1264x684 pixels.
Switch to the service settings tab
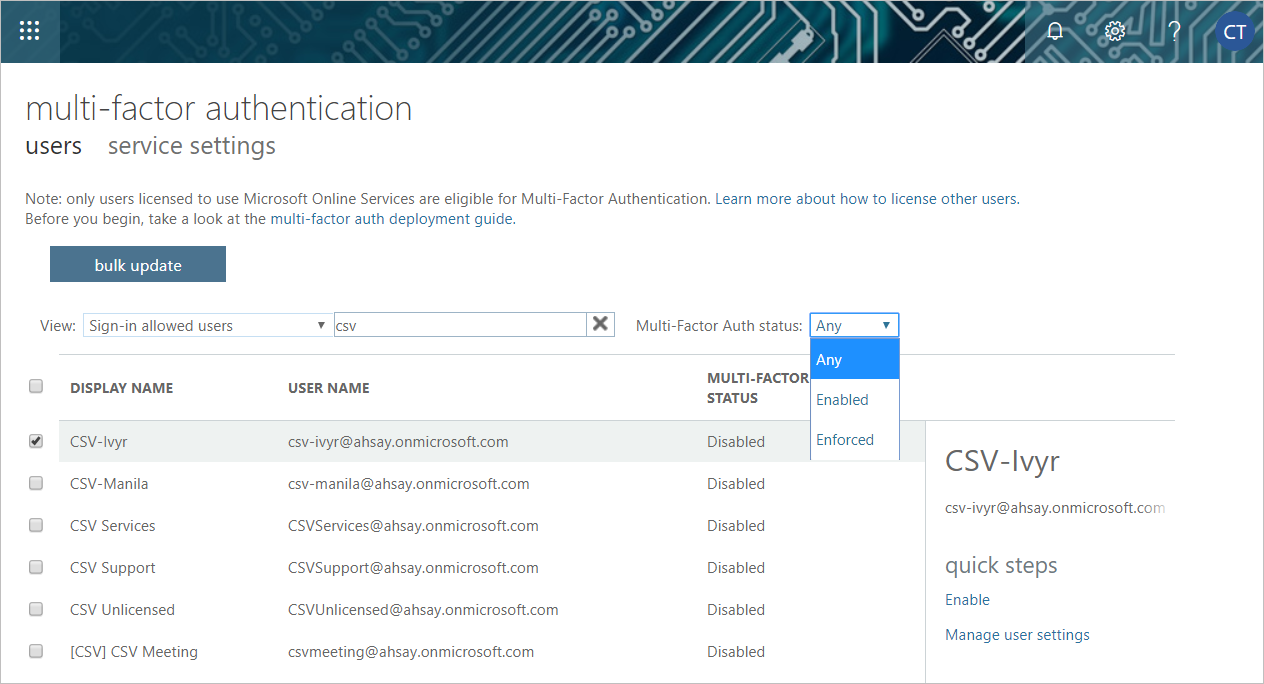pyautogui.click(x=191, y=146)
